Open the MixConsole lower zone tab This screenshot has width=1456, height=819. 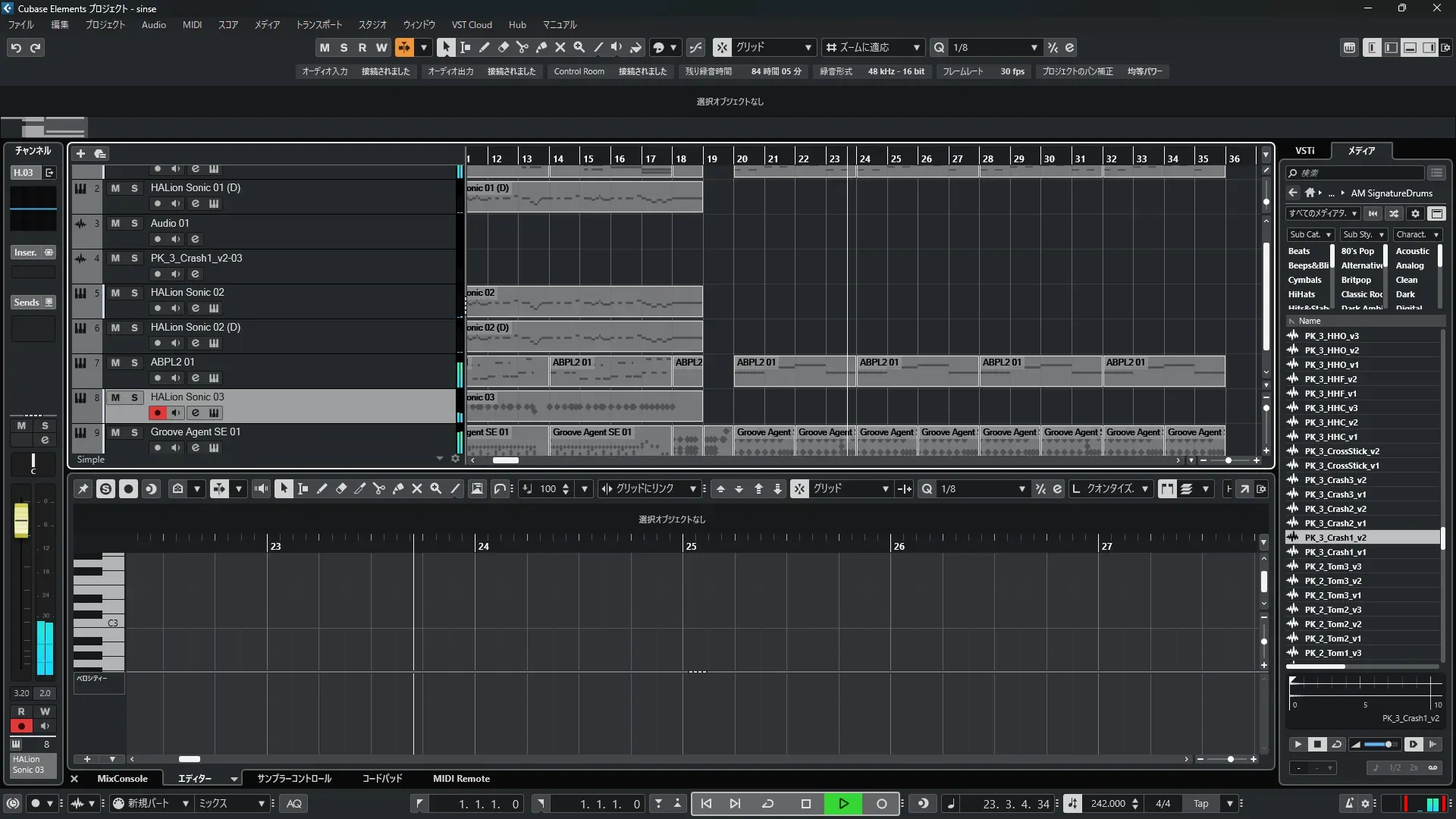coord(122,779)
